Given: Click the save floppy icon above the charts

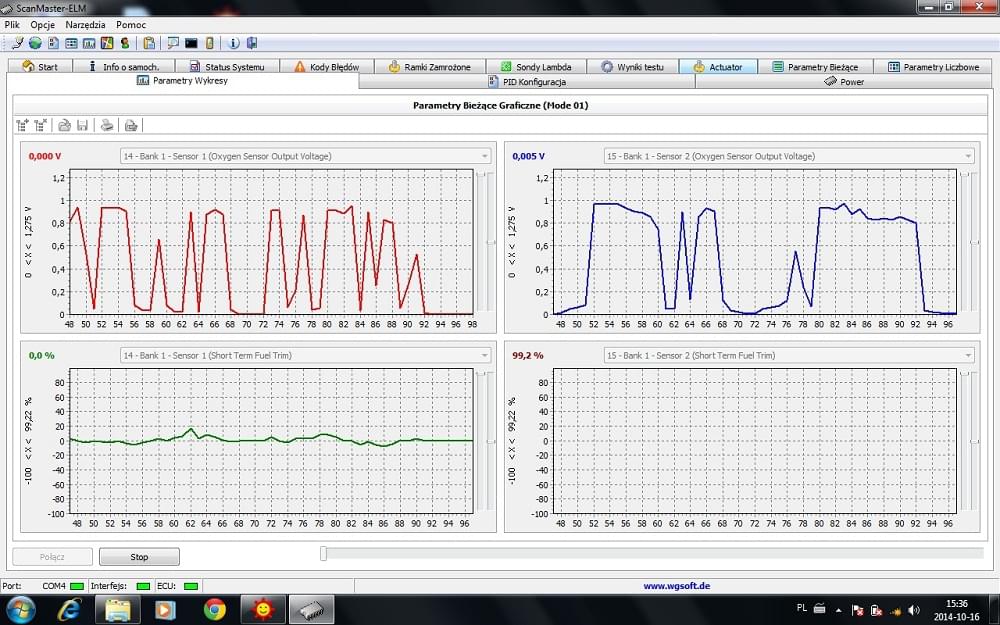Looking at the screenshot, I should click(82, 125).
